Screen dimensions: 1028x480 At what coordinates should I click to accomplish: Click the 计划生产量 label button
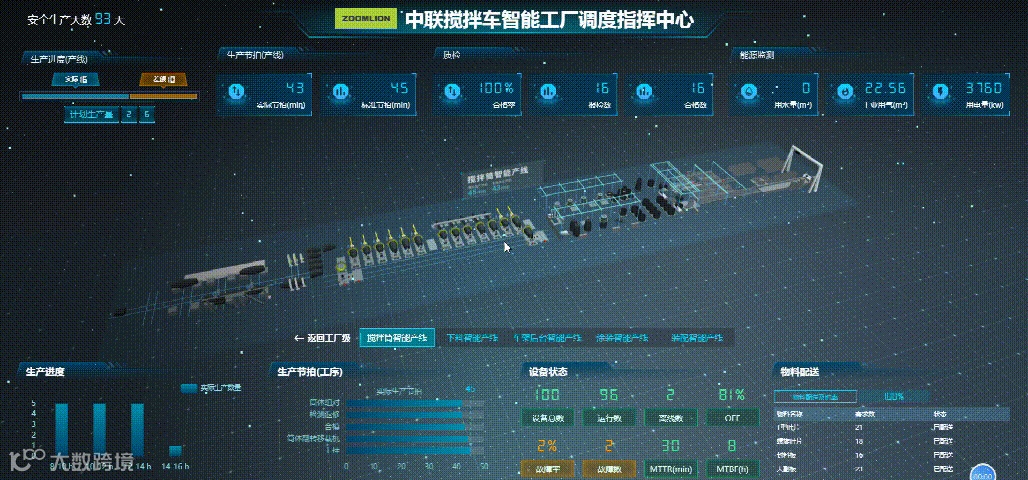coord(91,115)
